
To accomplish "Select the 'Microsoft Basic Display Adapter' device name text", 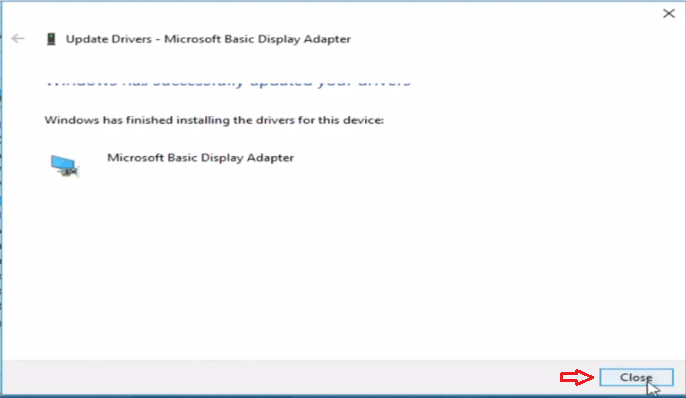I will (200, 157).
